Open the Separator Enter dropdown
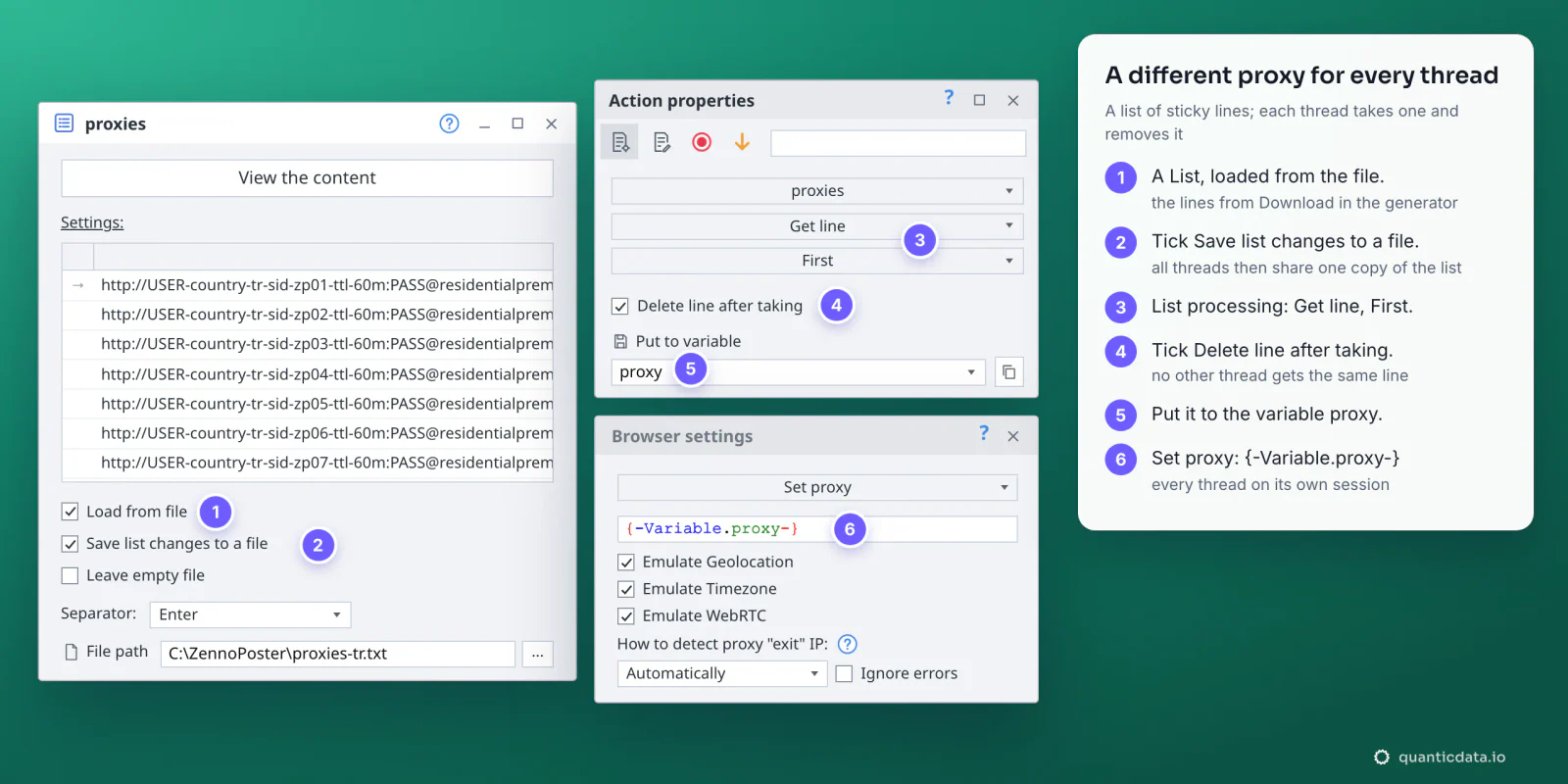The width and height of the screenshot is (1568, 784). point(250,614)
